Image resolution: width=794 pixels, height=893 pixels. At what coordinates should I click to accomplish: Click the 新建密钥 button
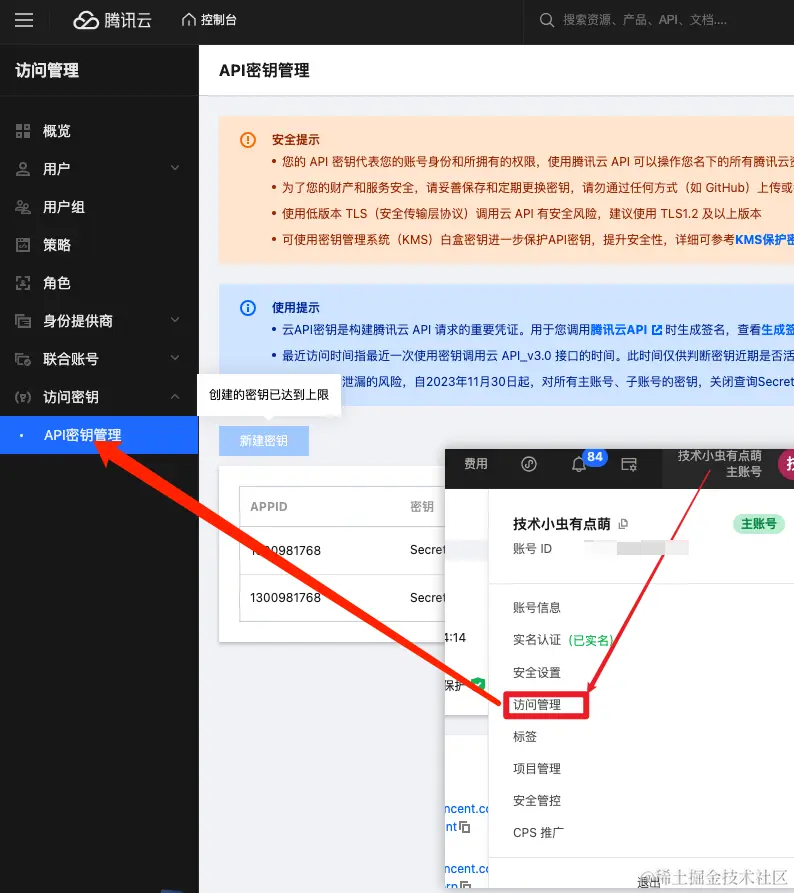(x=264, y=441)
